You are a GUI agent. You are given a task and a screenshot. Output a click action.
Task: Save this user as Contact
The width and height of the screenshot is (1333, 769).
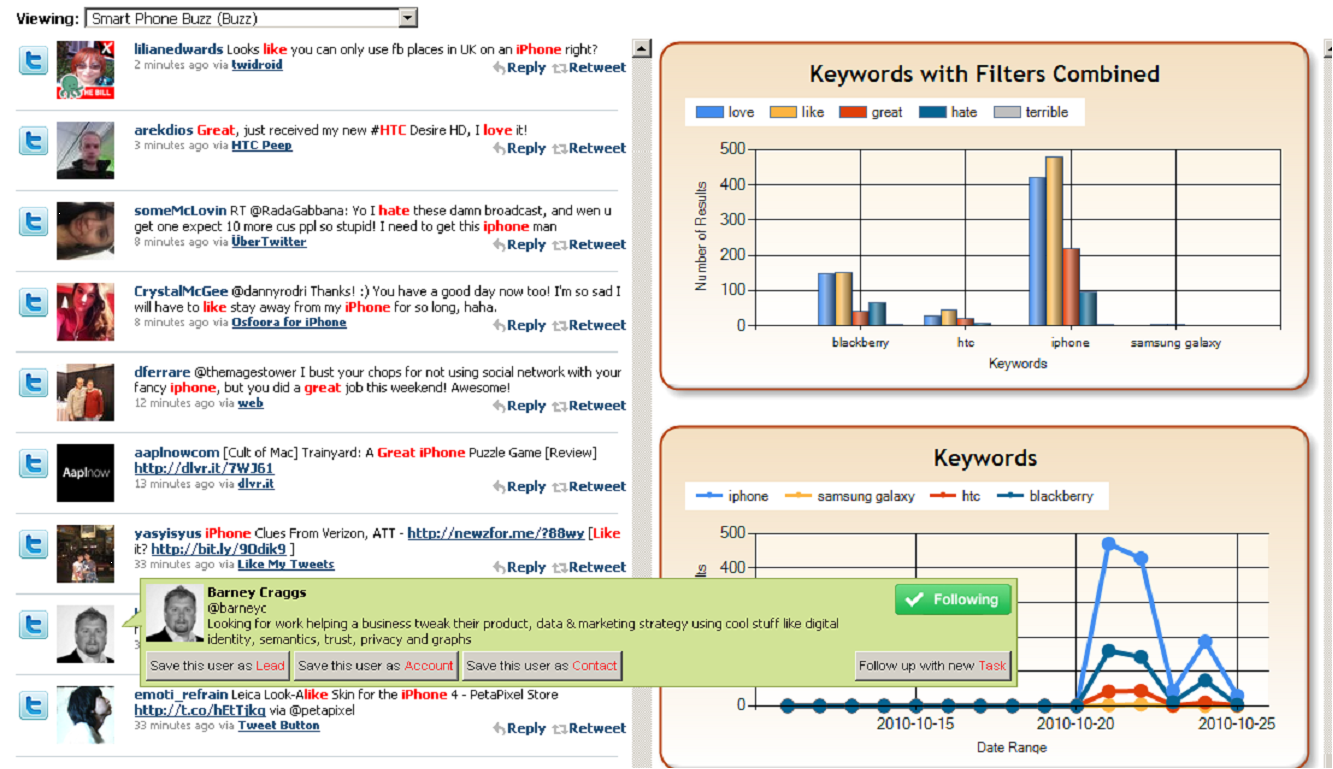pyautogui.click(x=542, y=665)
